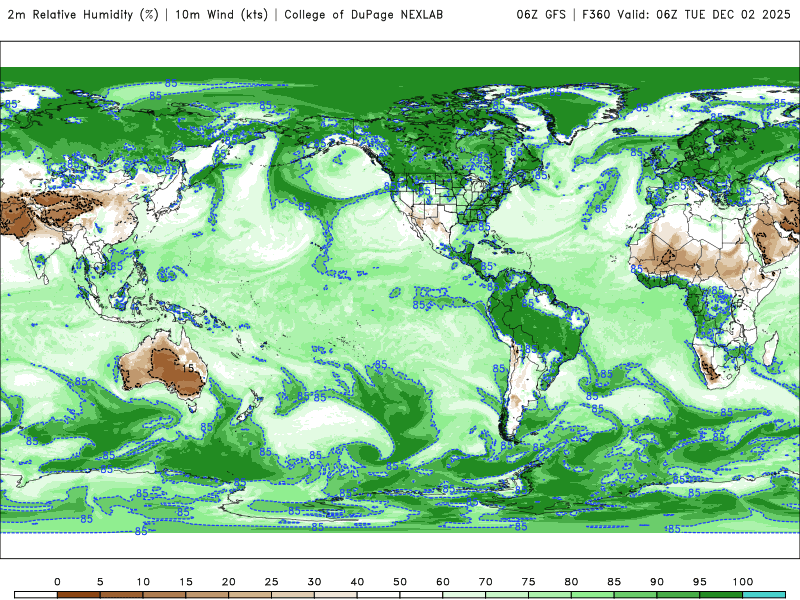The image size is (800, 600).
Task: Click the 'F360 Valid: 06Z TUE DEC 02 2025' text
Action: [x=686, y=15]
